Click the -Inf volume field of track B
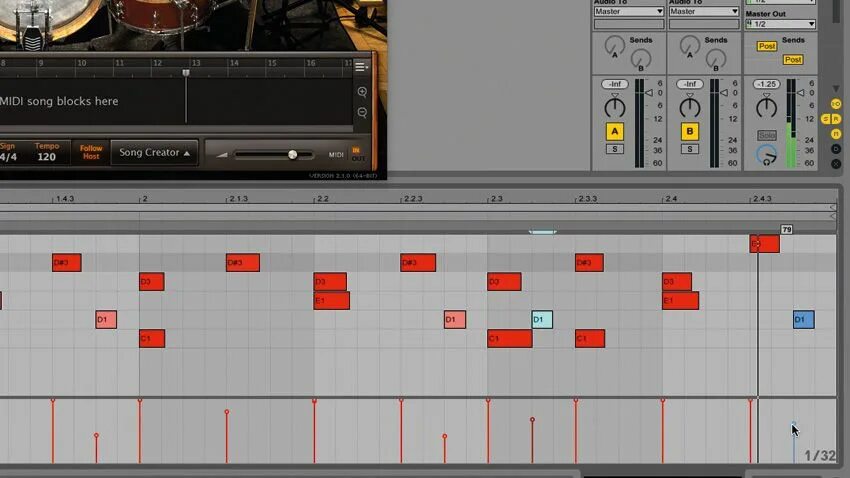The width and height of the screenshot is (850, 478). pos(690,84)
